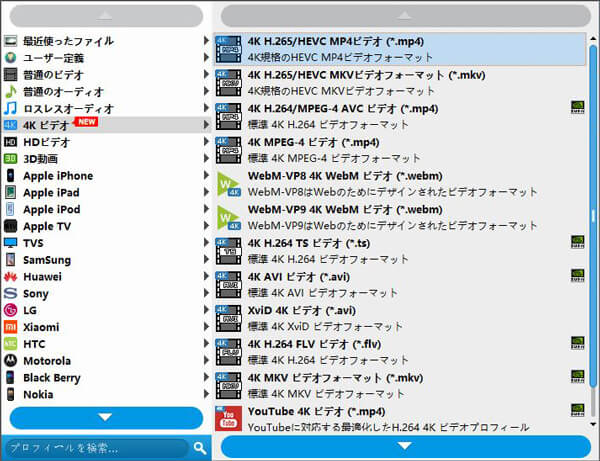The width and height of the screenshot is (600, 461).
Task: Click grey up button above format list
Action: pos(406,16)
